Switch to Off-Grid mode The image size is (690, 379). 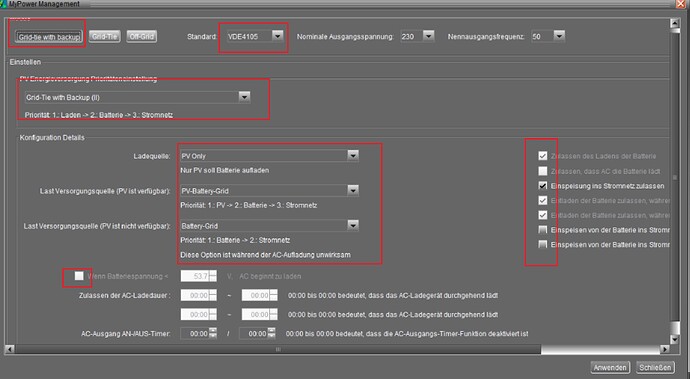pos(142,37)
